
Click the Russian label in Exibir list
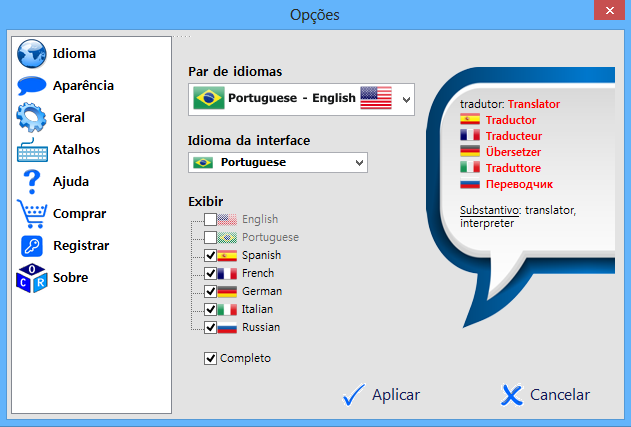261,328
